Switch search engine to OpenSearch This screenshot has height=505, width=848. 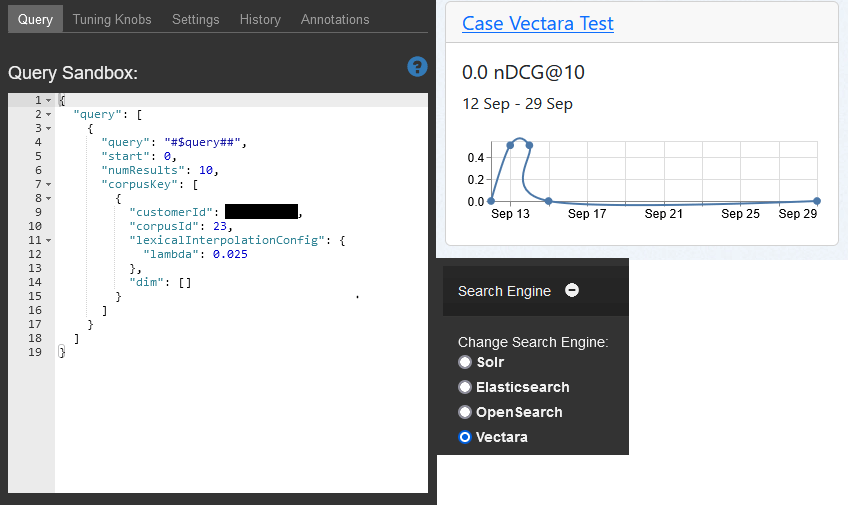click(464, 412)
